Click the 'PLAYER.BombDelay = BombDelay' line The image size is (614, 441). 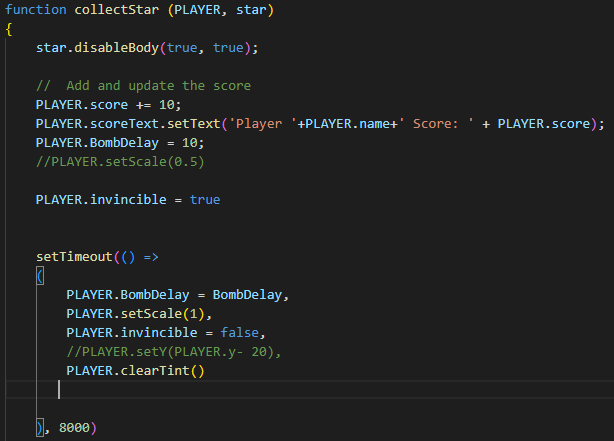tap(175, 295)
